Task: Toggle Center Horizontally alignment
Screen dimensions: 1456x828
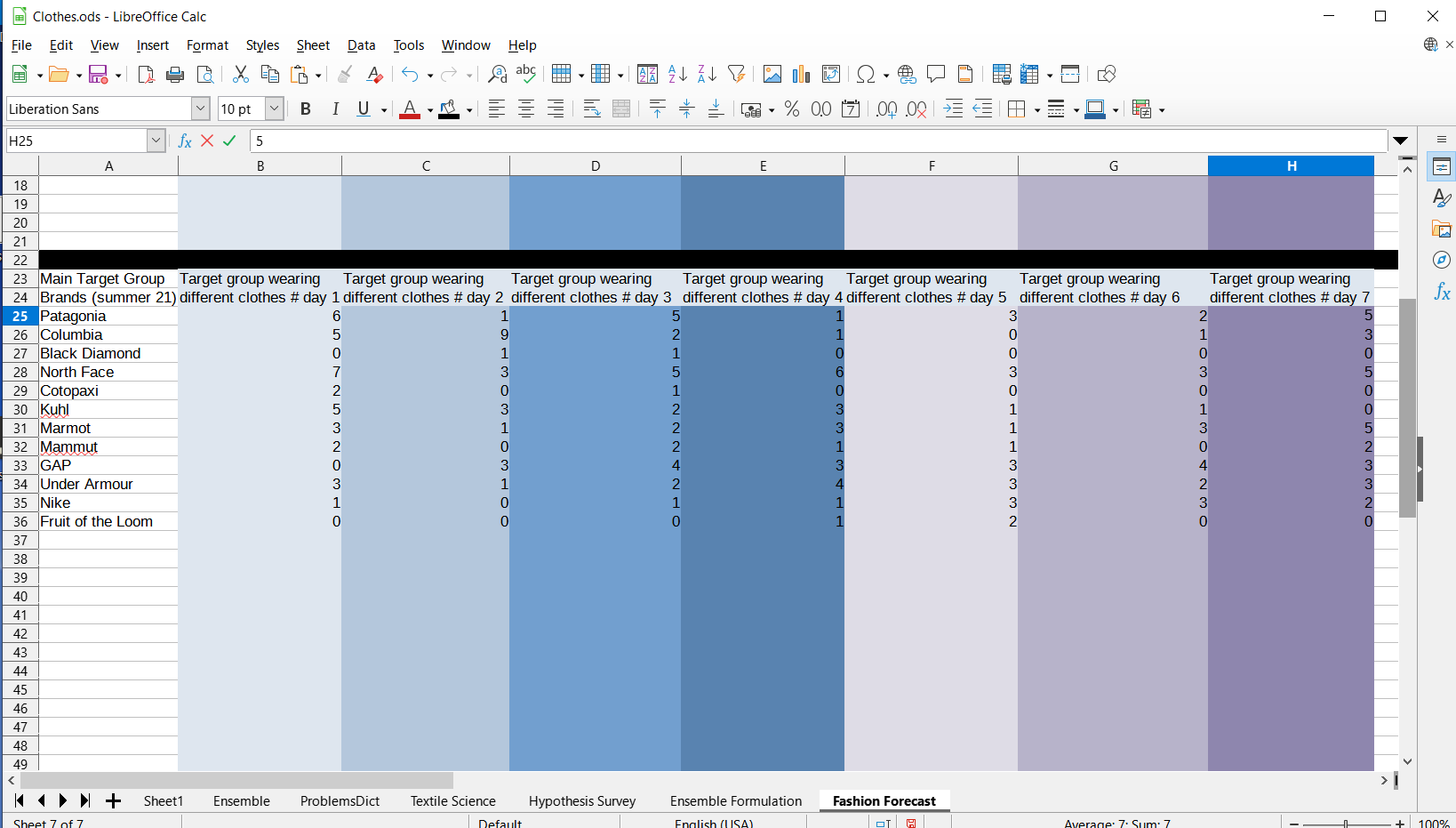Action: point(526,109)
